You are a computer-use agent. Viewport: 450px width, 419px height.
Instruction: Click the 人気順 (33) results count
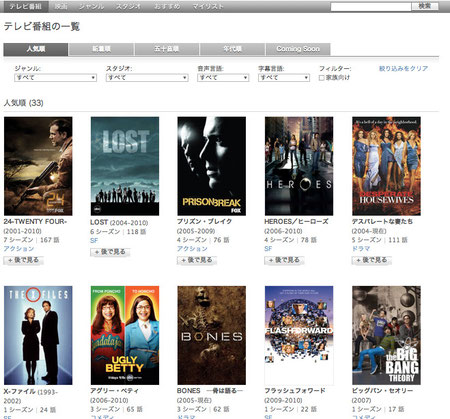(x=23, y=103)
